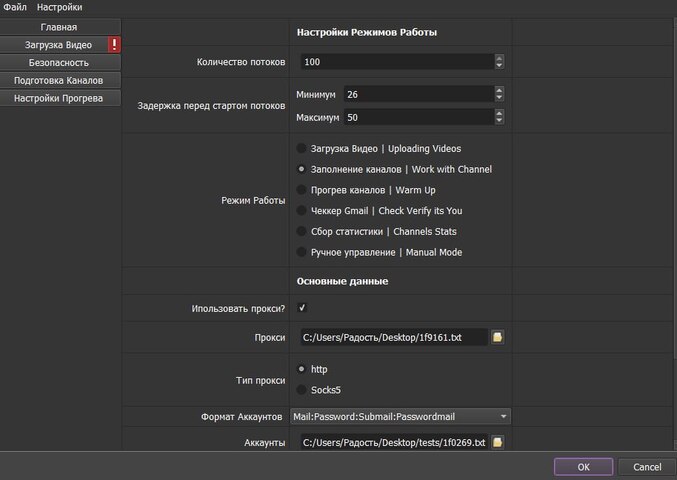
Task: Toggle the Использовать прокси checkbox
Action: [302, 308]
